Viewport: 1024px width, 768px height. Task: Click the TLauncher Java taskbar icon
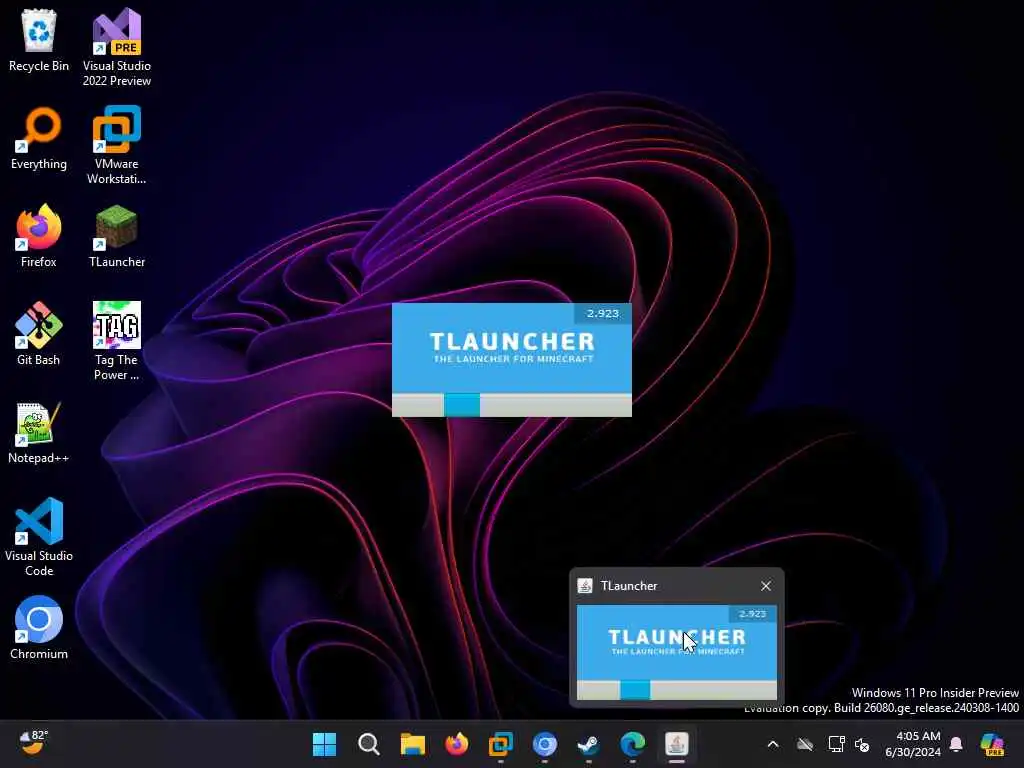pyautogui.click(x=677, y=744)
